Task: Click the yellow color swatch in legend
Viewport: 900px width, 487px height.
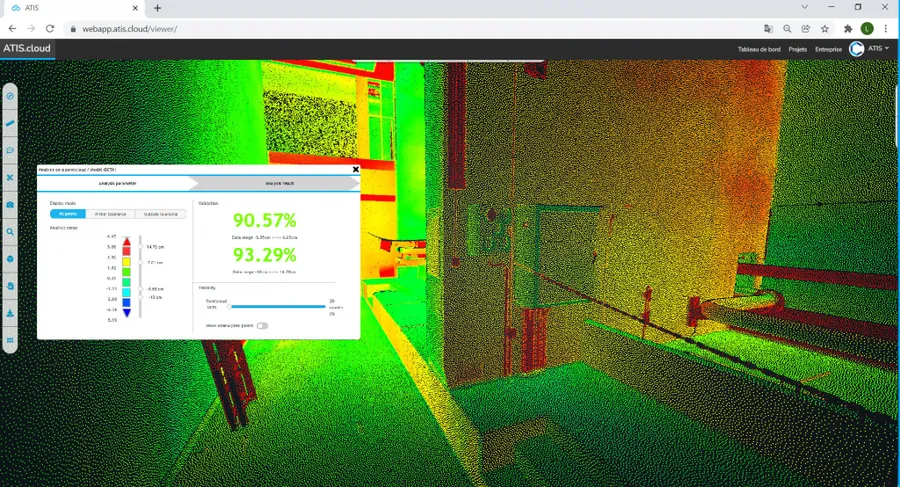Action: coord(126,261)
